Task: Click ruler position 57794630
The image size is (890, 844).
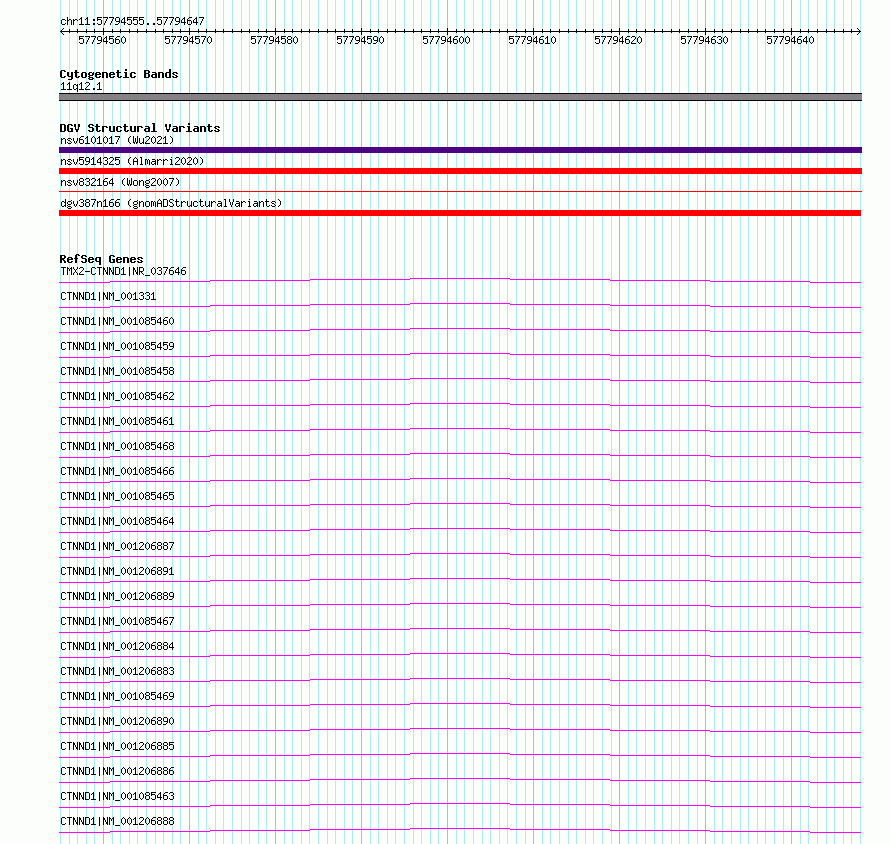Action: coord(704,40)
